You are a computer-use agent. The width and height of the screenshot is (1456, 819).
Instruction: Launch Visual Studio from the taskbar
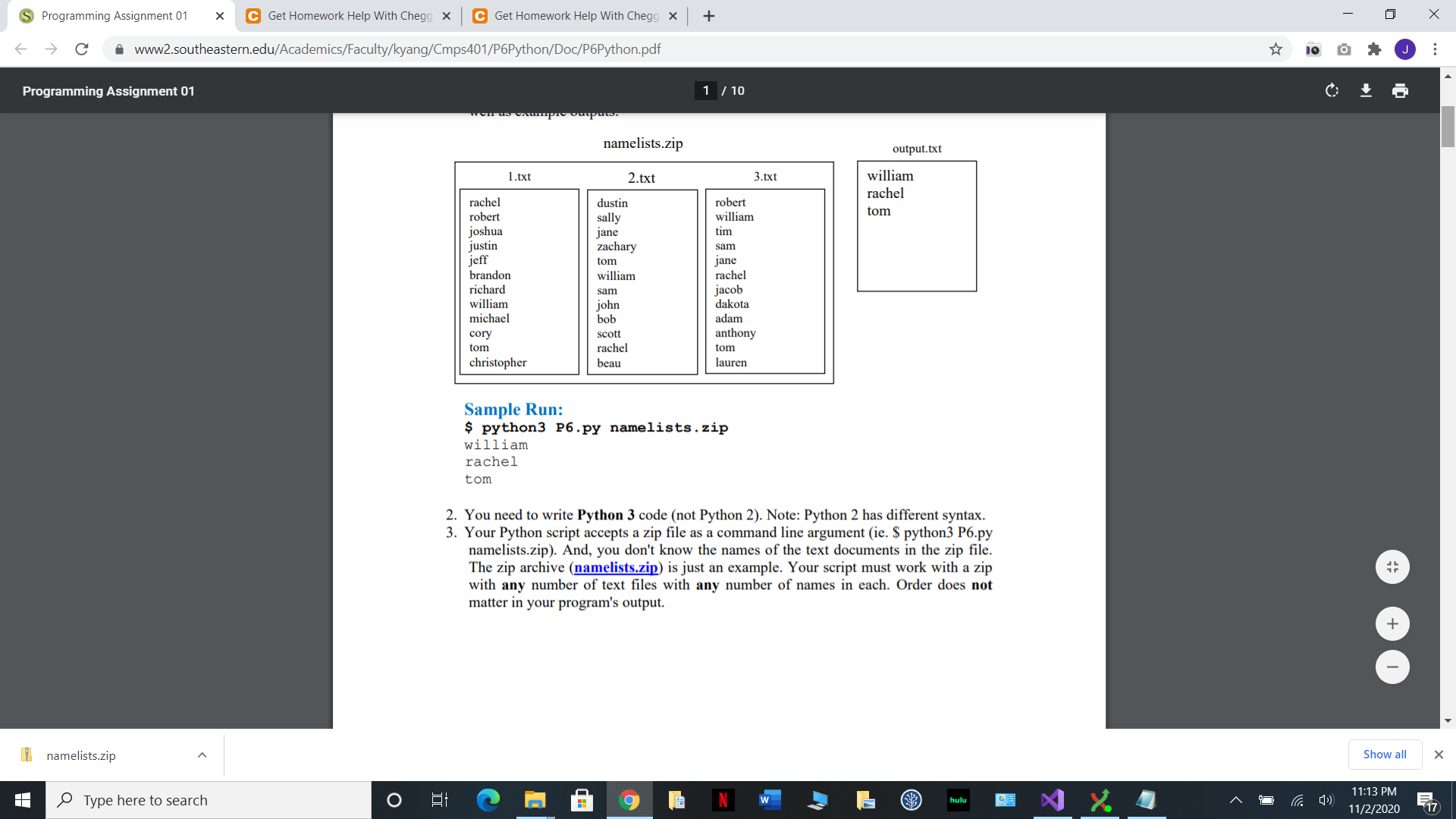click(1052, 799)
